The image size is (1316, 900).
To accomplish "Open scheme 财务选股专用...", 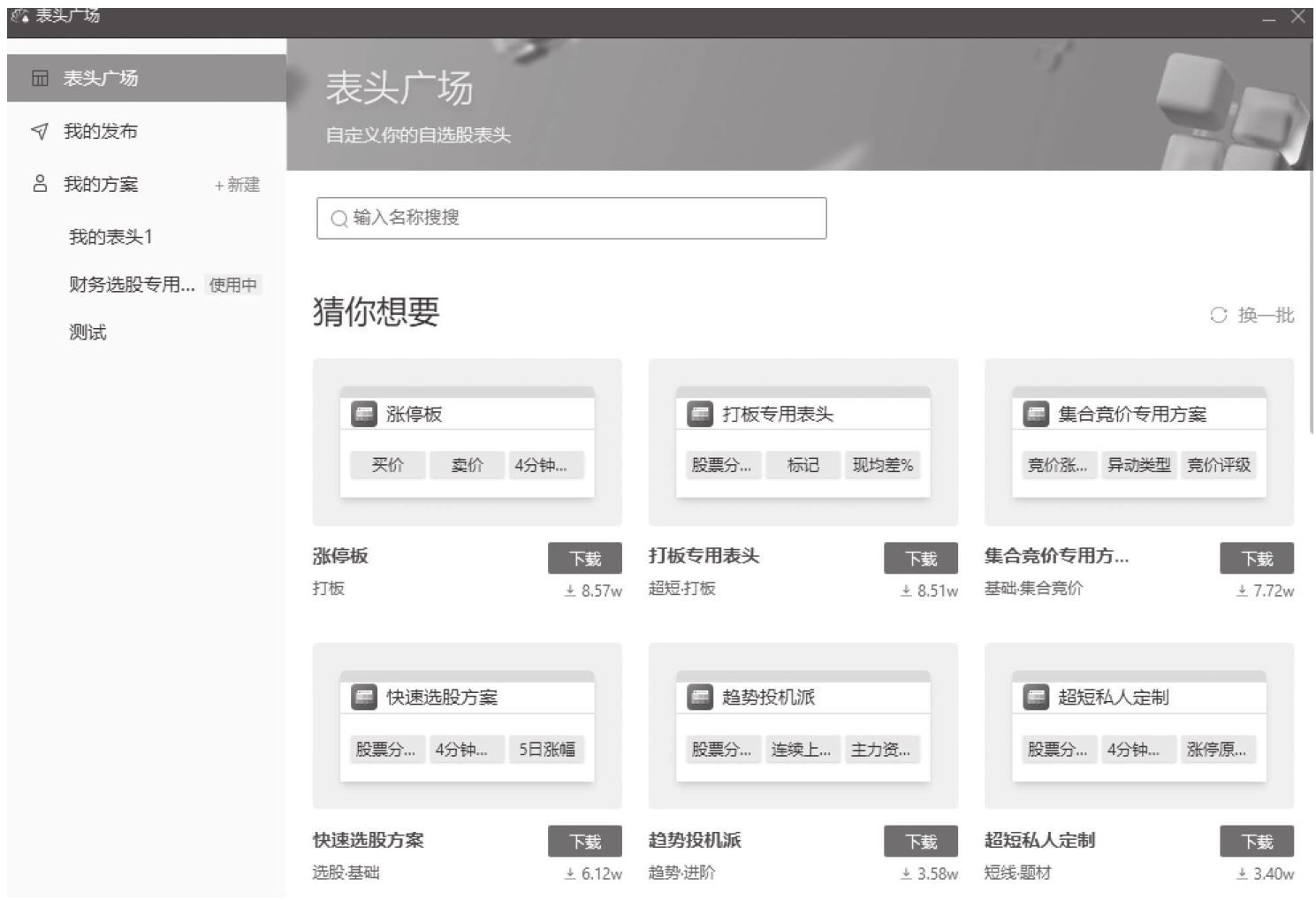I will click(132, 285).
